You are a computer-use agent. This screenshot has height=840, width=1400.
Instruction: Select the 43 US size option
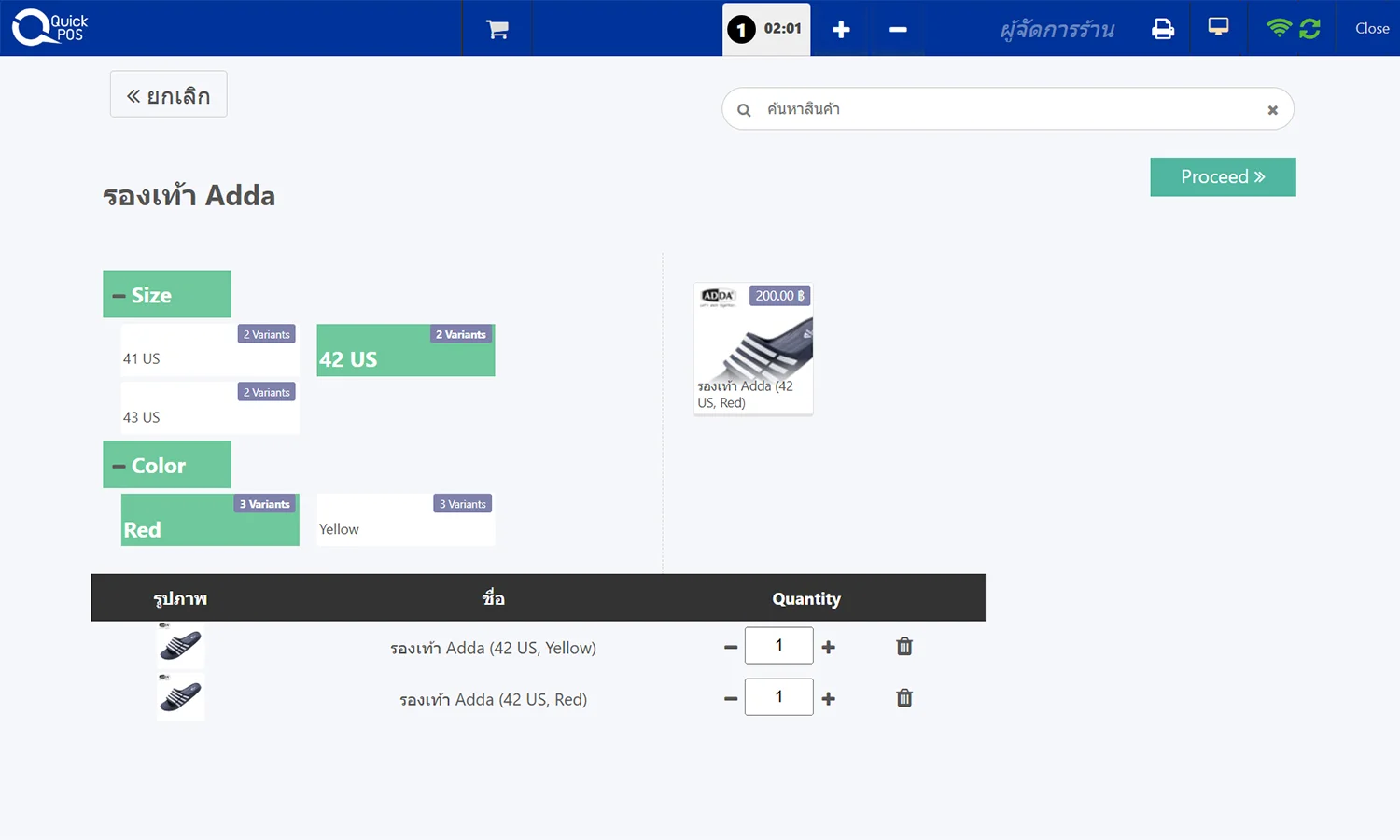[210, 409]
